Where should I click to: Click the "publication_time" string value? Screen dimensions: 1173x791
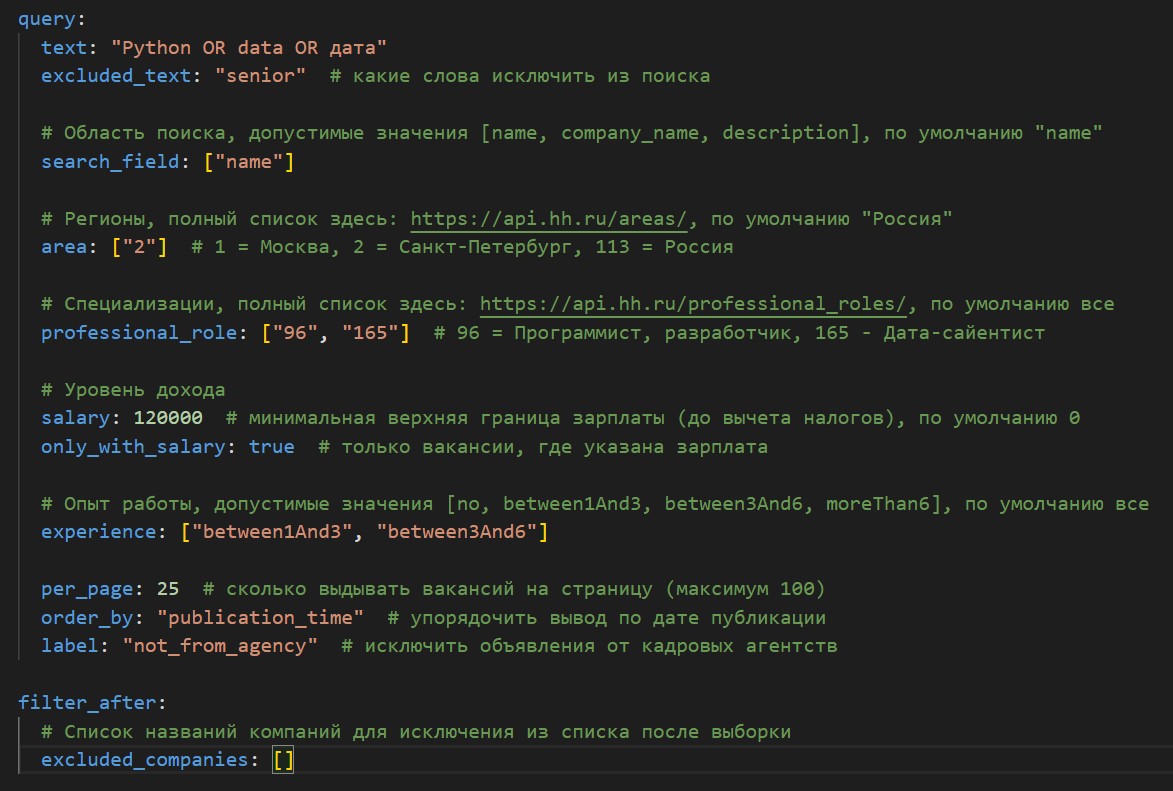pos(260,617)
